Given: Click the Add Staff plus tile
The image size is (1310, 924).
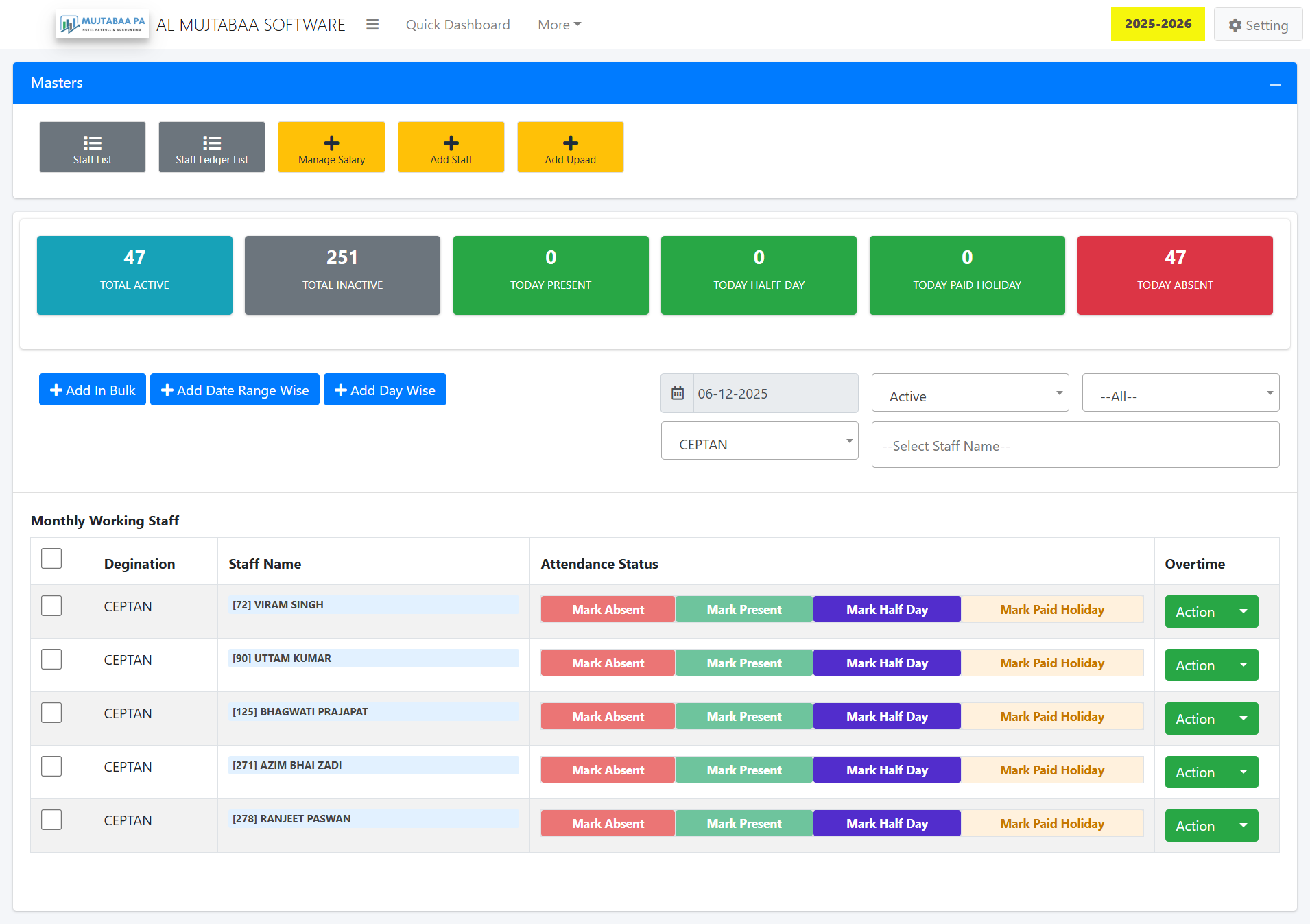Looking at the screenshot, I should (451, 147).
